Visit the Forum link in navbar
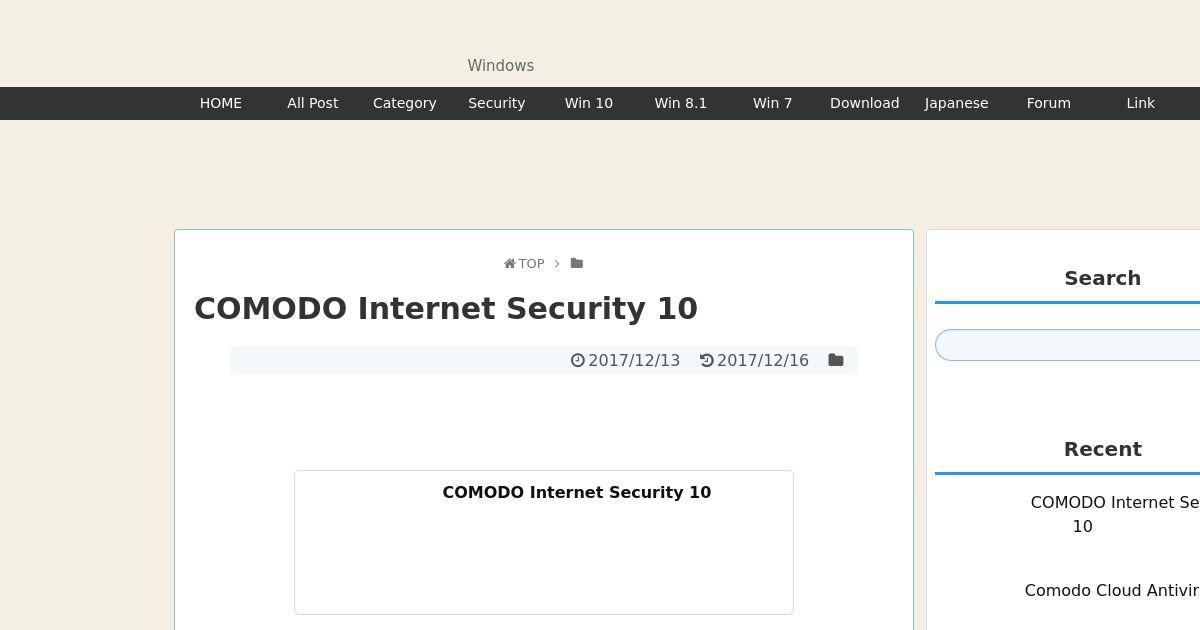Viewport: 1200px width, 630px height. 1049,103
